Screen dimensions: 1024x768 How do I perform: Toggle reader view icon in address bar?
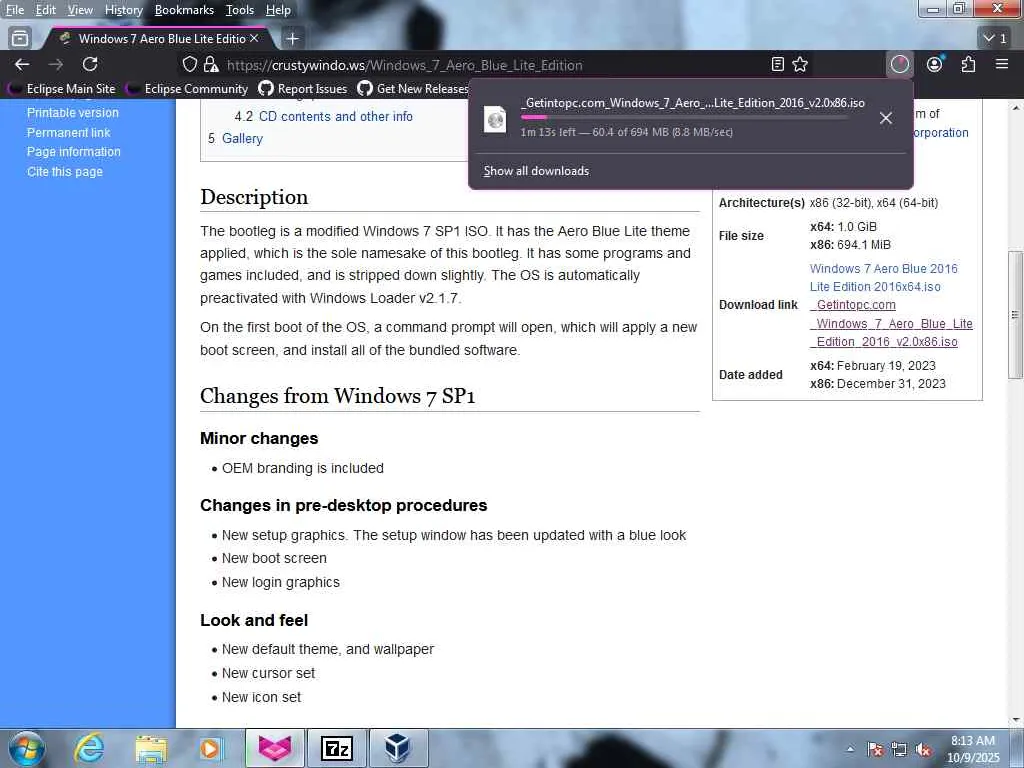click(777, 64)
